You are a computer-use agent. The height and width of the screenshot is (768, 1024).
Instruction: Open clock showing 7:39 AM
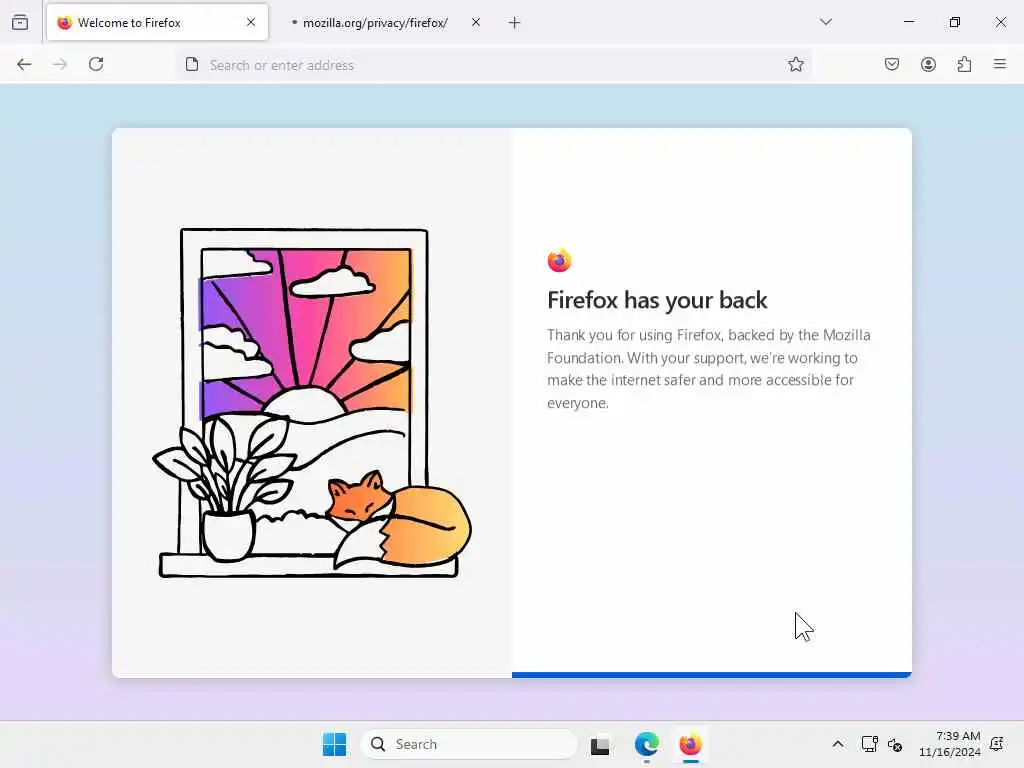pyautogui.click(x=950, y=744)
